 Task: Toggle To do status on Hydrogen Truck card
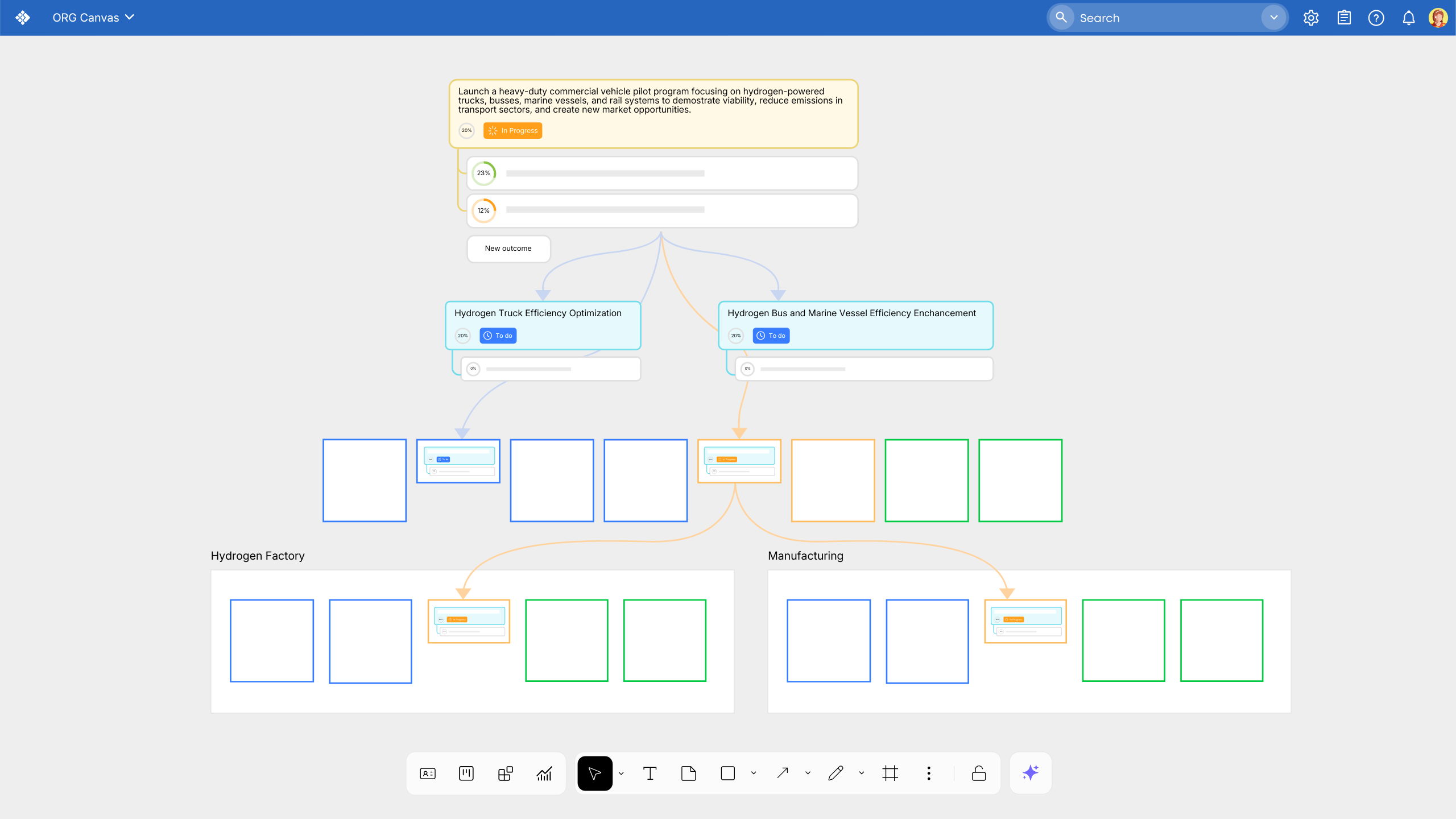point(498,336)
